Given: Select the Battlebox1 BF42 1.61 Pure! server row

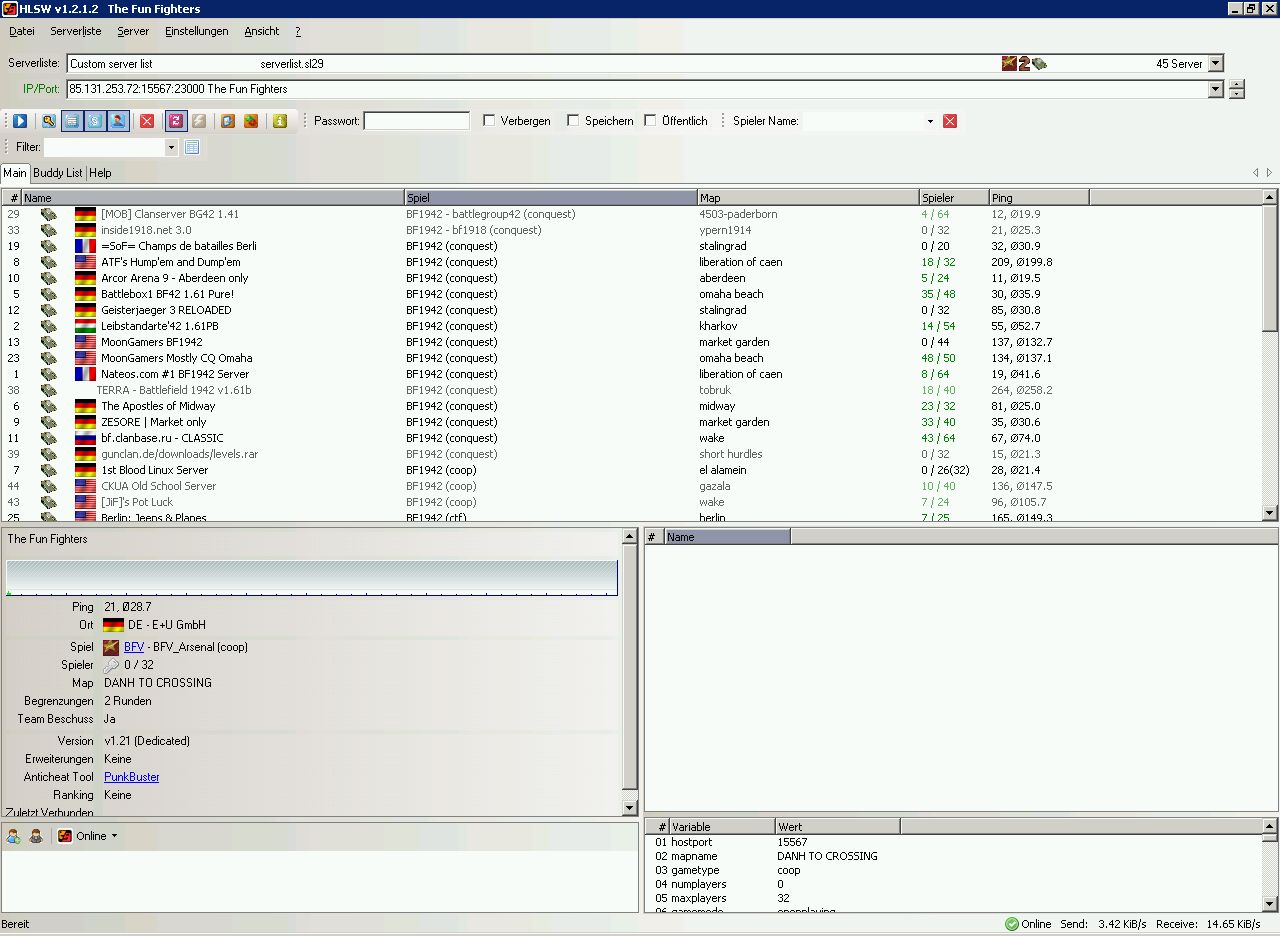Looking at the screenshot, I should pos(632,294).
